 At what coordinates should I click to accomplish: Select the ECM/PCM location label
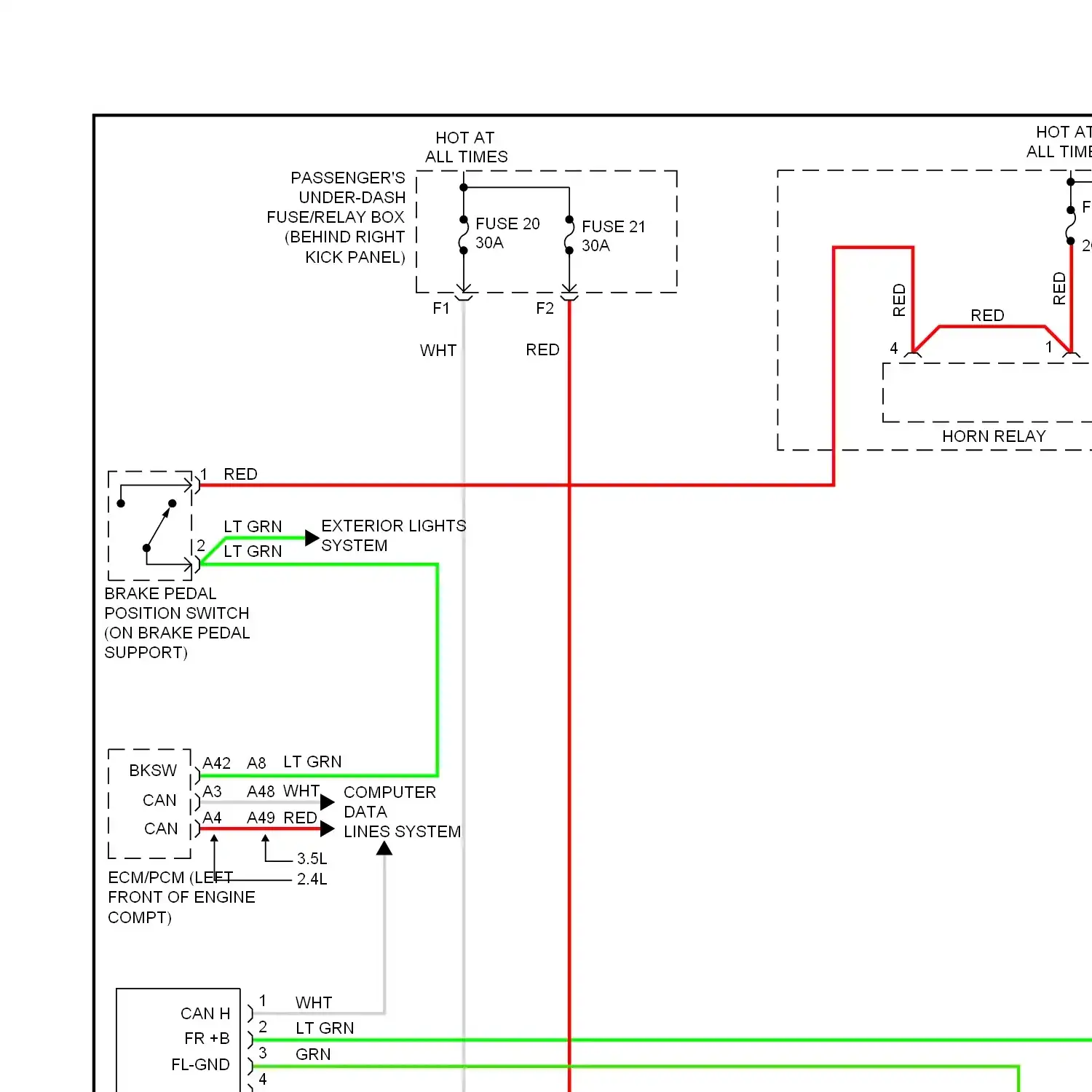[181, 897]
